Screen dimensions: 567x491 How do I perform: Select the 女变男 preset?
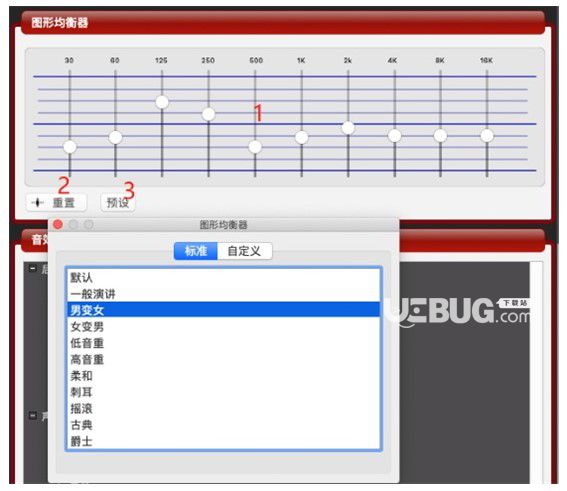tap(223, 326)
